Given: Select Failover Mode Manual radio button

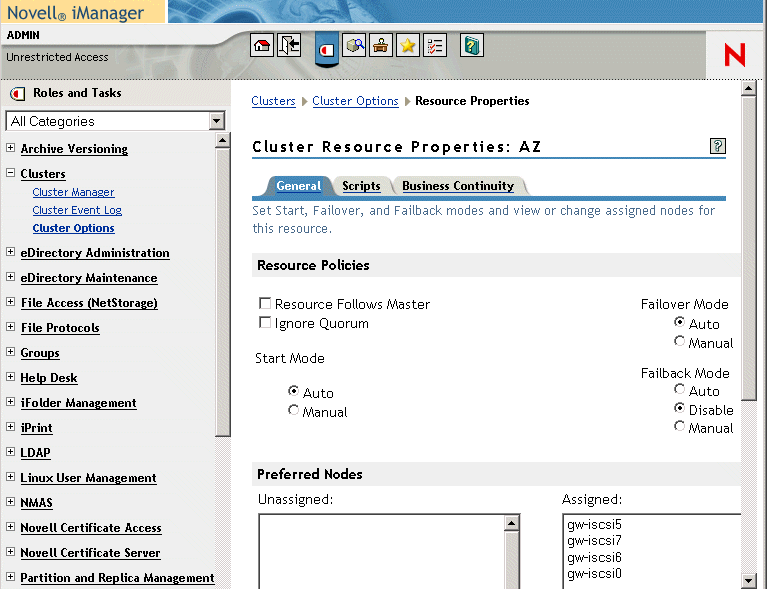Looking at the screenshot, I should coord(679,340).
